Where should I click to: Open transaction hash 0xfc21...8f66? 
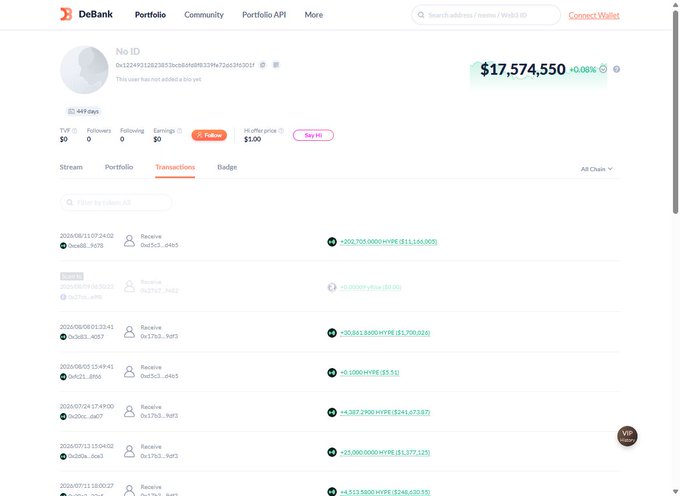pyautogui.click(x=85, y=377)
